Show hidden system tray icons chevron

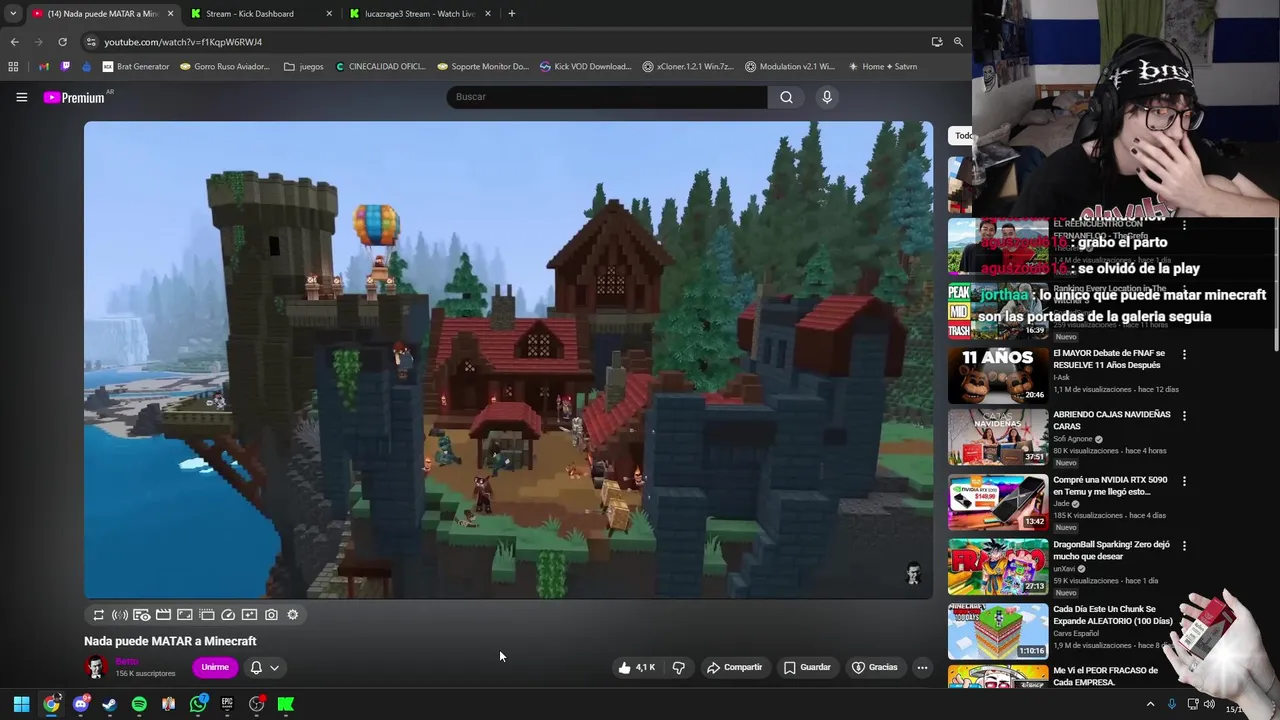point(1150,705)
